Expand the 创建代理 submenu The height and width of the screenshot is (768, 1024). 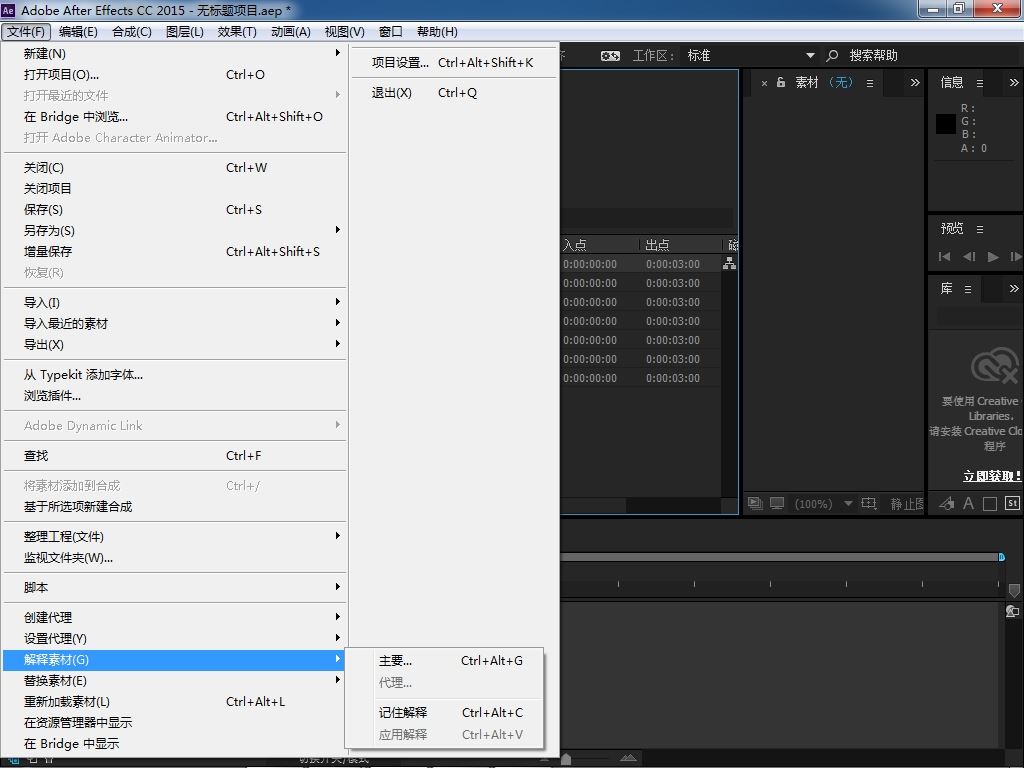175,617
